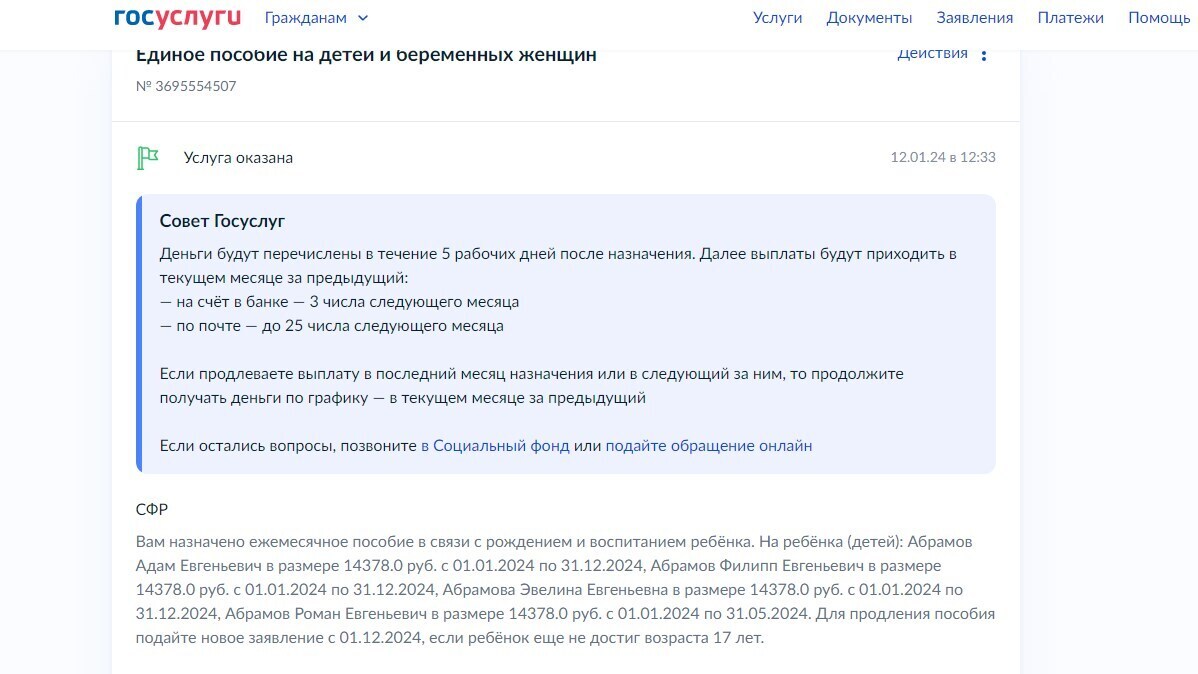Click the СФР section heading
This screenshot has height=674, width=1198.
click(x=150, y=509)
